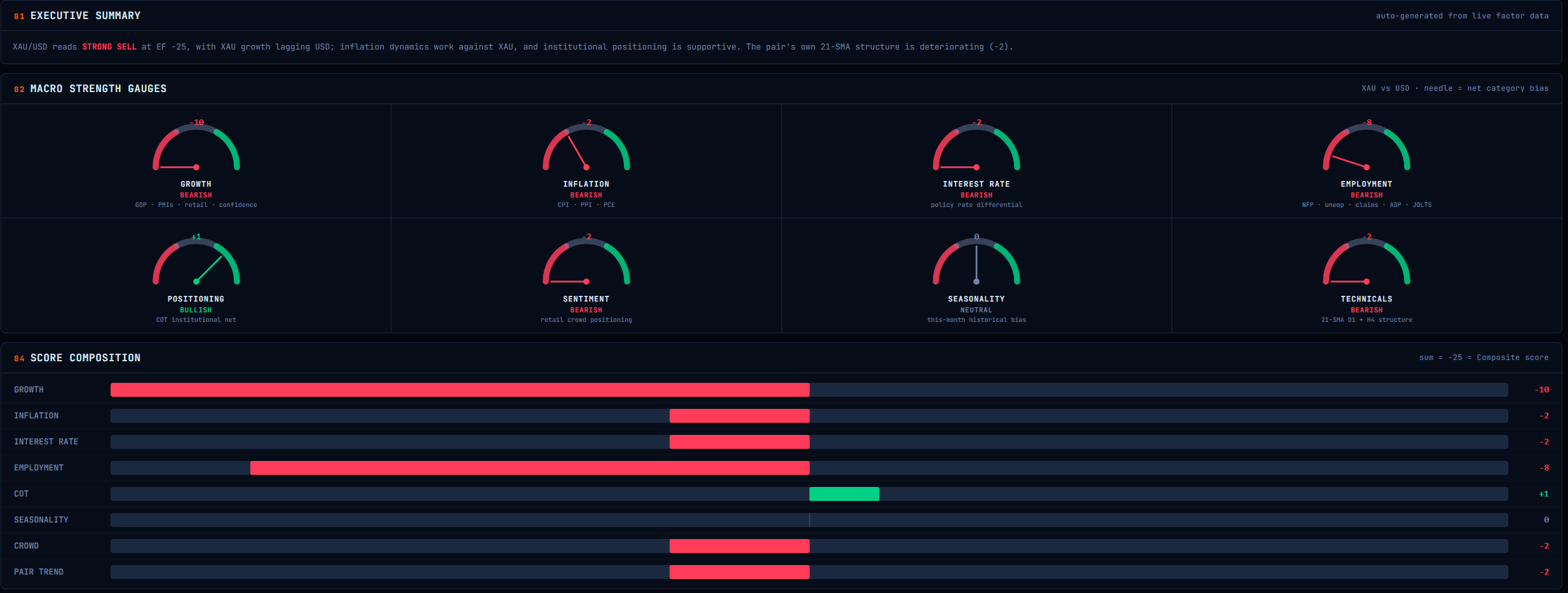Click the -10 value in the Growth row
This screenshot has height=593, width=1568.
point(1542,390)
